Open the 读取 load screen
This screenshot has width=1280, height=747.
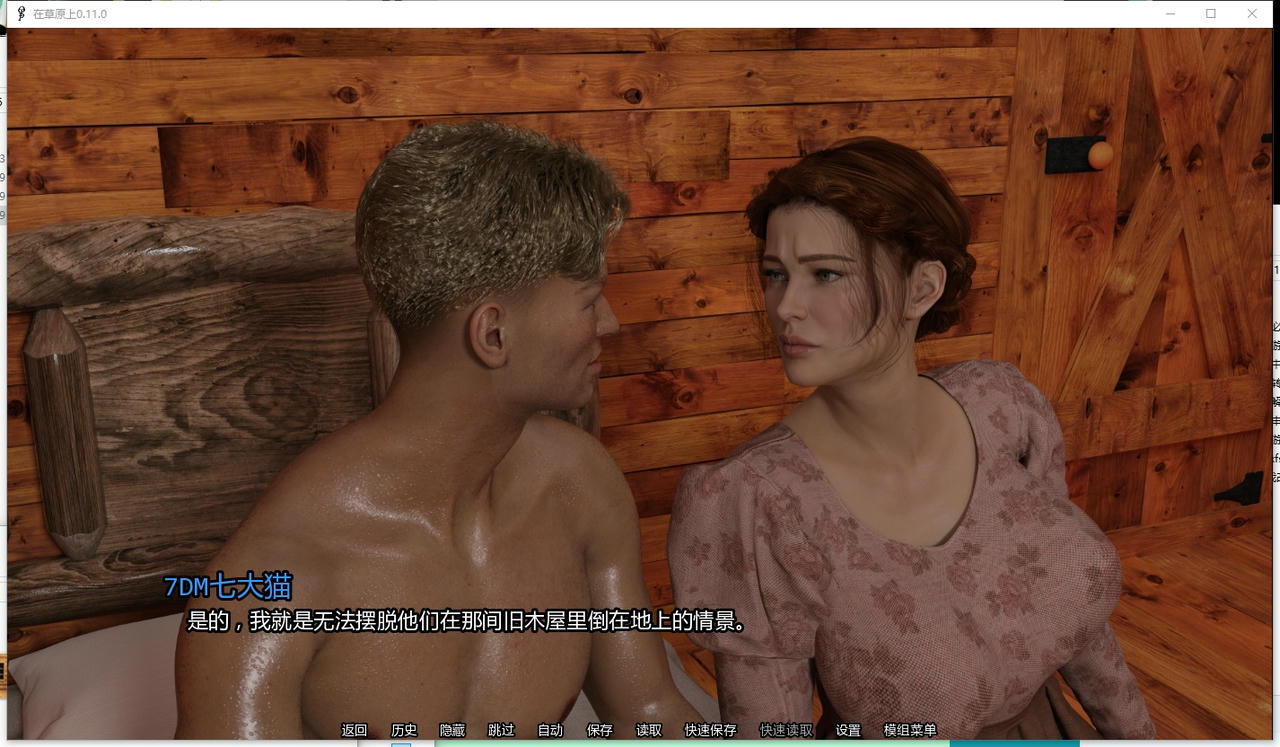coord(648,730)
